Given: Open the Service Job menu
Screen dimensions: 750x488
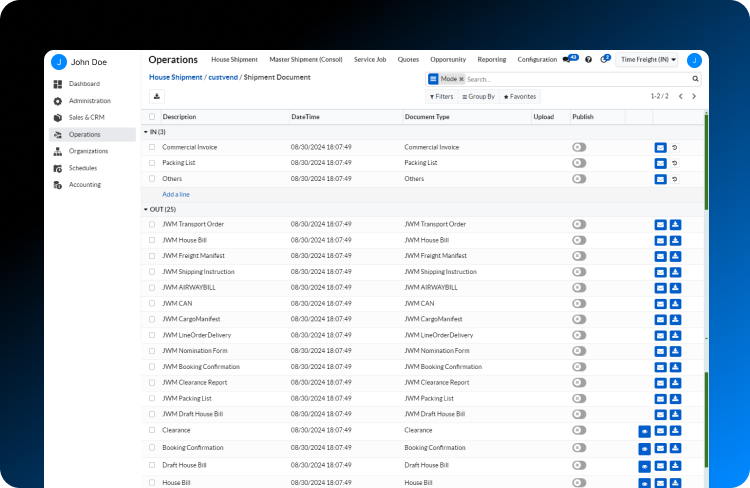Looking at the screenshot, I should [x=370, y=60].
